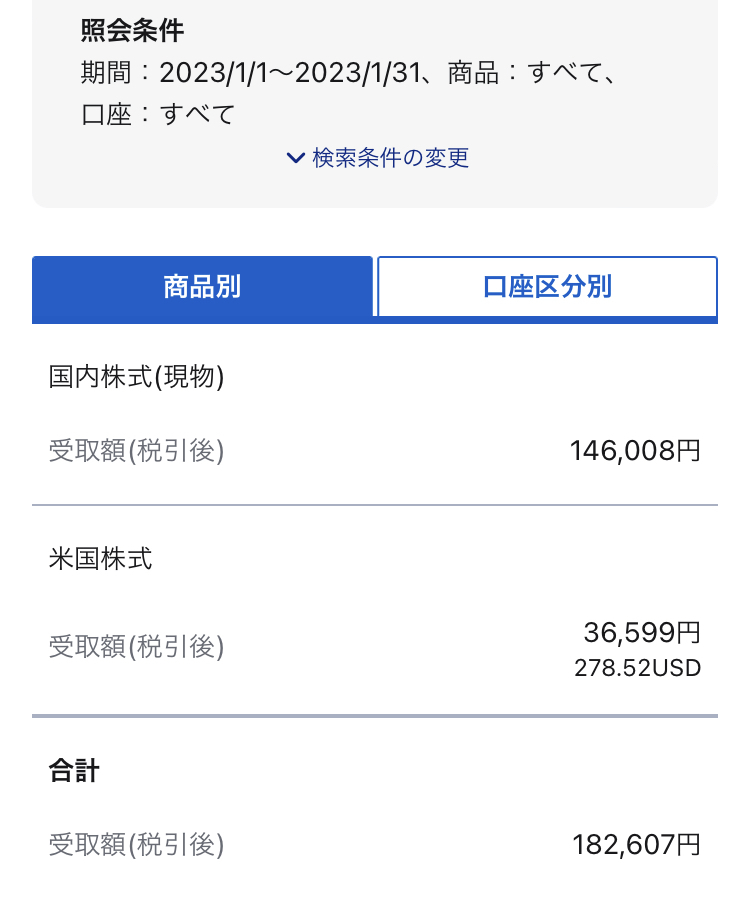
Task: Switch to the 口座区分別 tab
Action: [547, 287]
